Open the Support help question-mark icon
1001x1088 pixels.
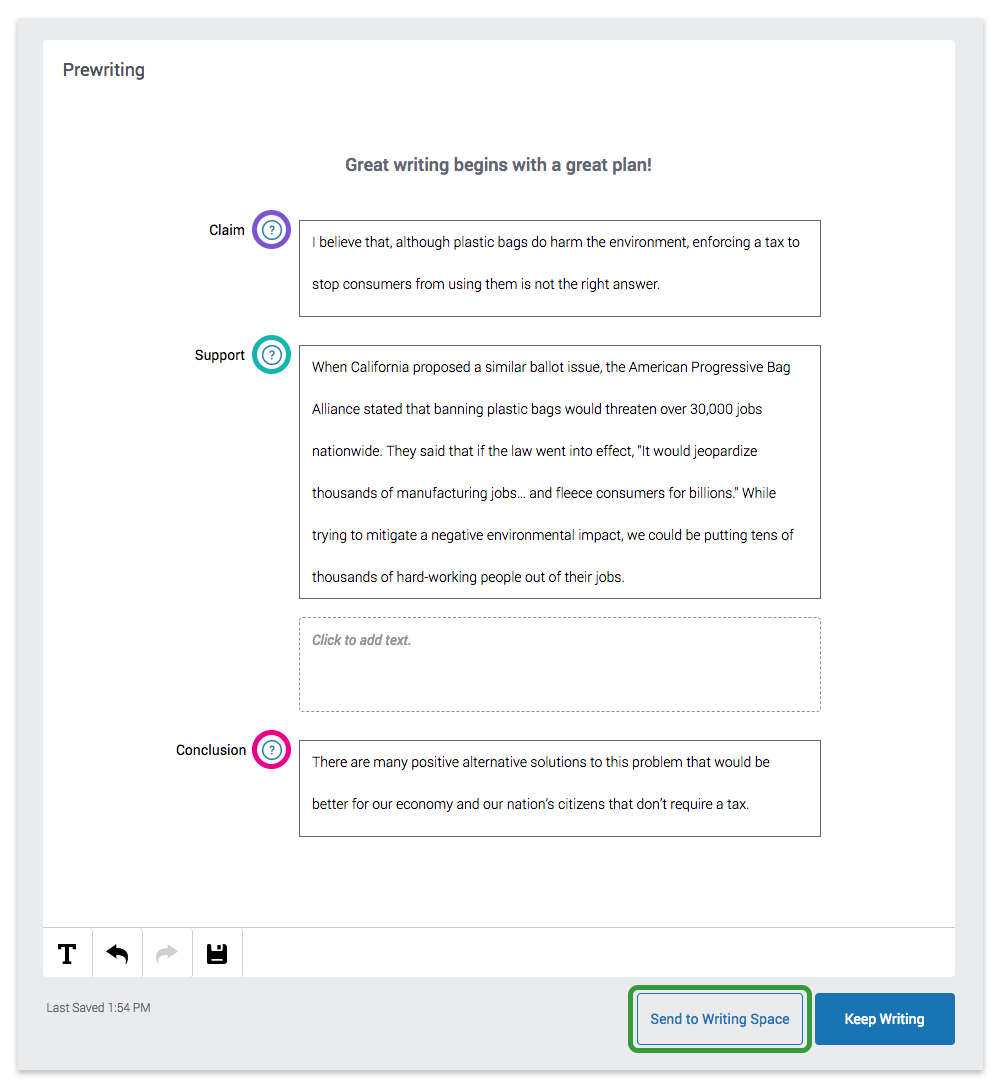point(271,355)
